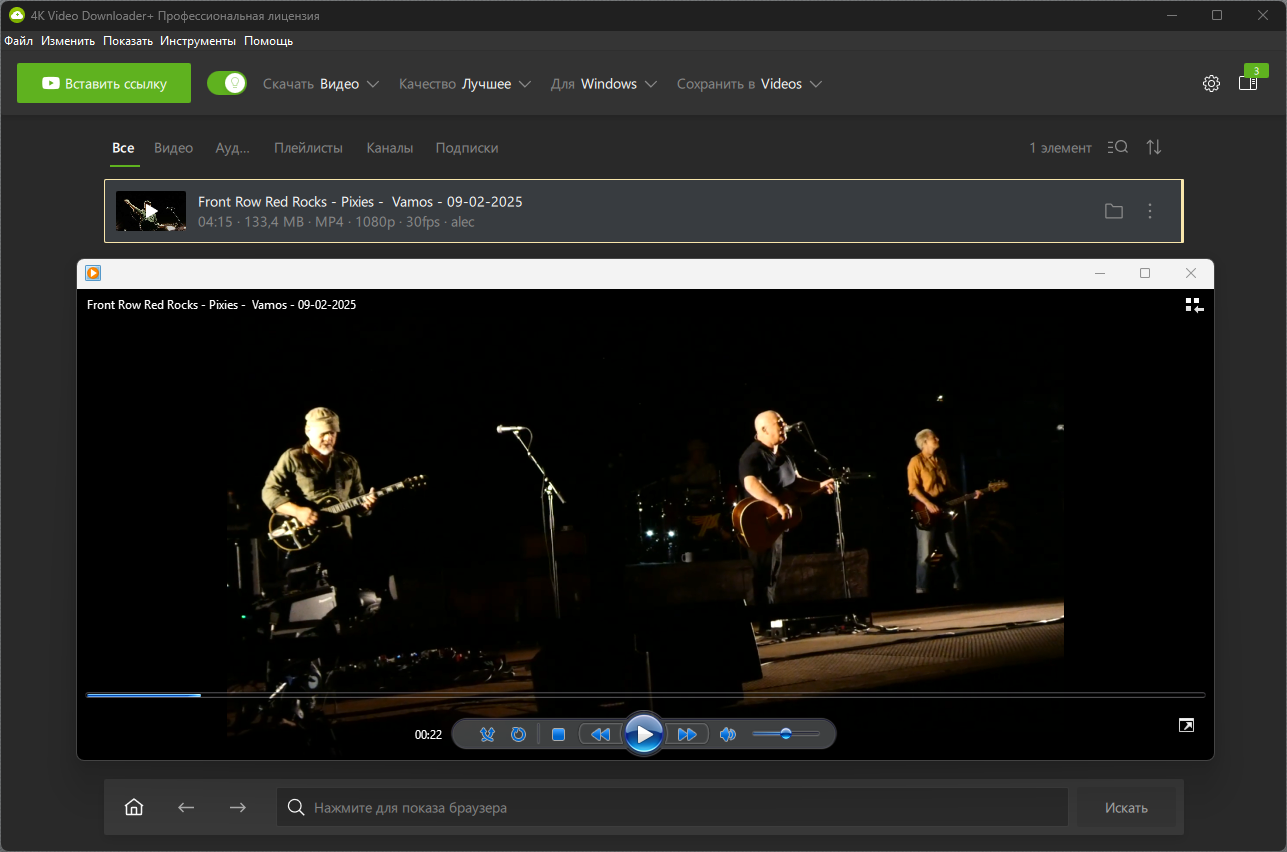Switch to the Подписки tab
The height and width of the screenshot is (852, 1287).
coord(467,148)
